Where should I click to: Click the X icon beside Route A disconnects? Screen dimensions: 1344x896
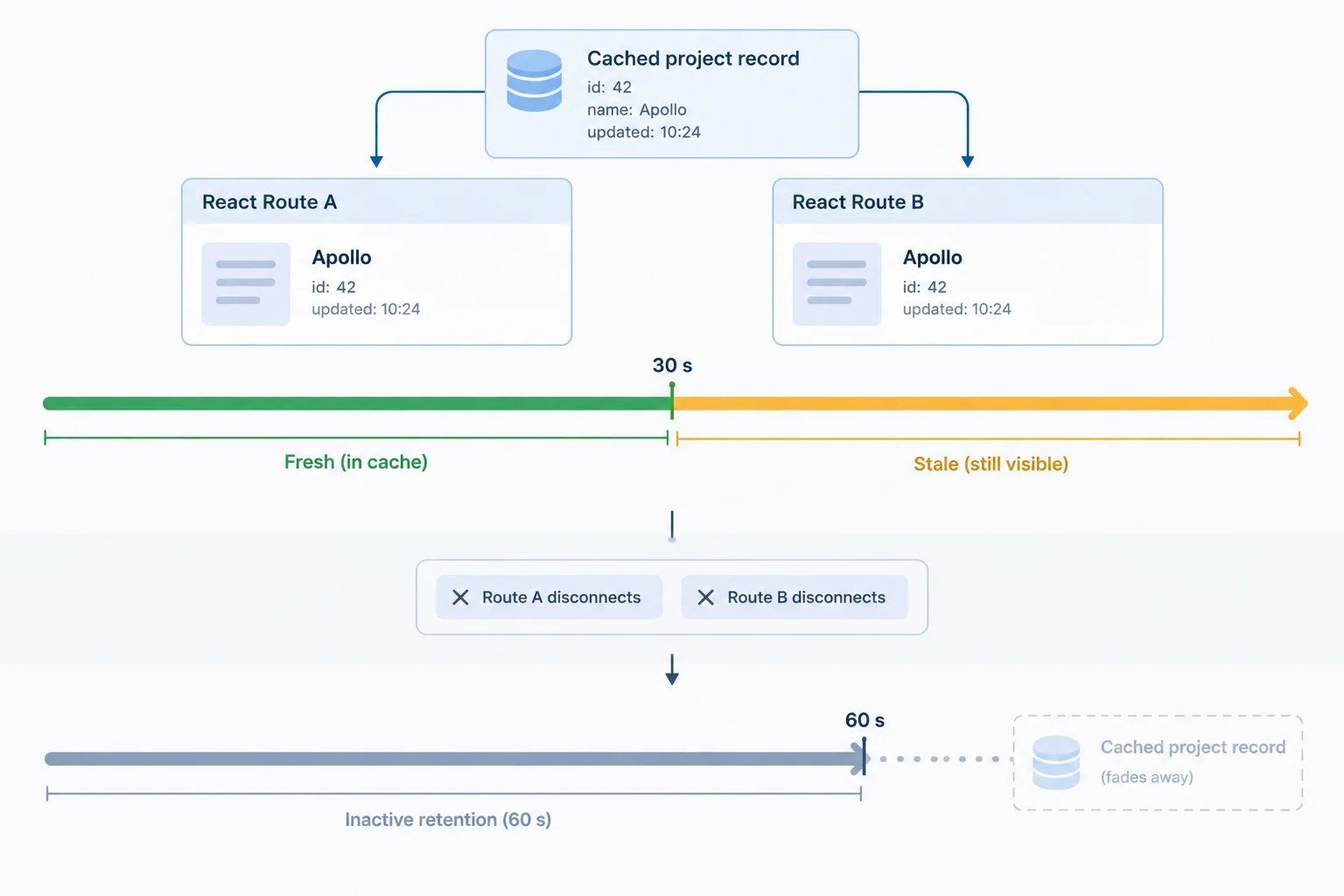click(x=460, y=598)
